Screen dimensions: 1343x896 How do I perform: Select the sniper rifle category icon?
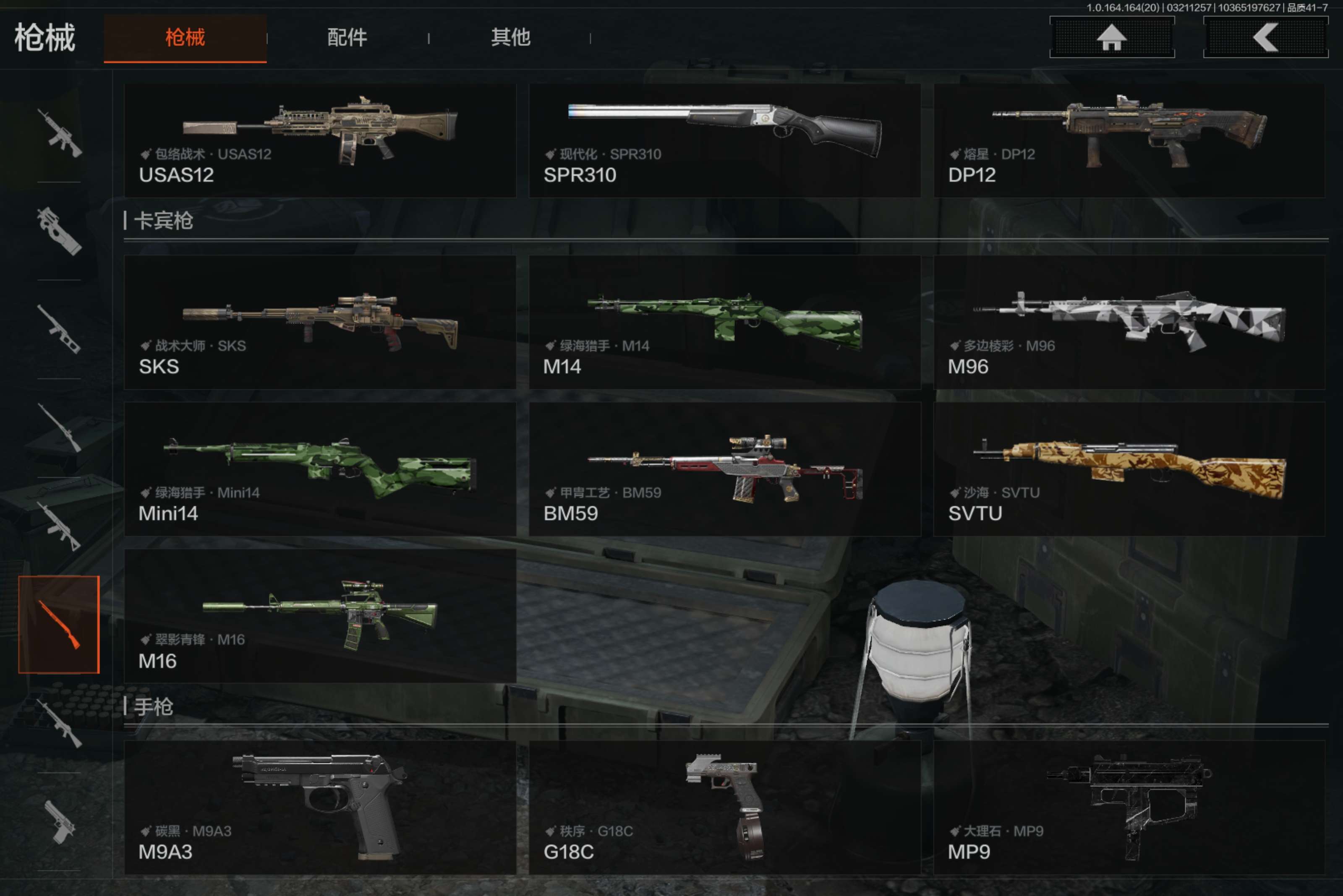pos(60,428)
